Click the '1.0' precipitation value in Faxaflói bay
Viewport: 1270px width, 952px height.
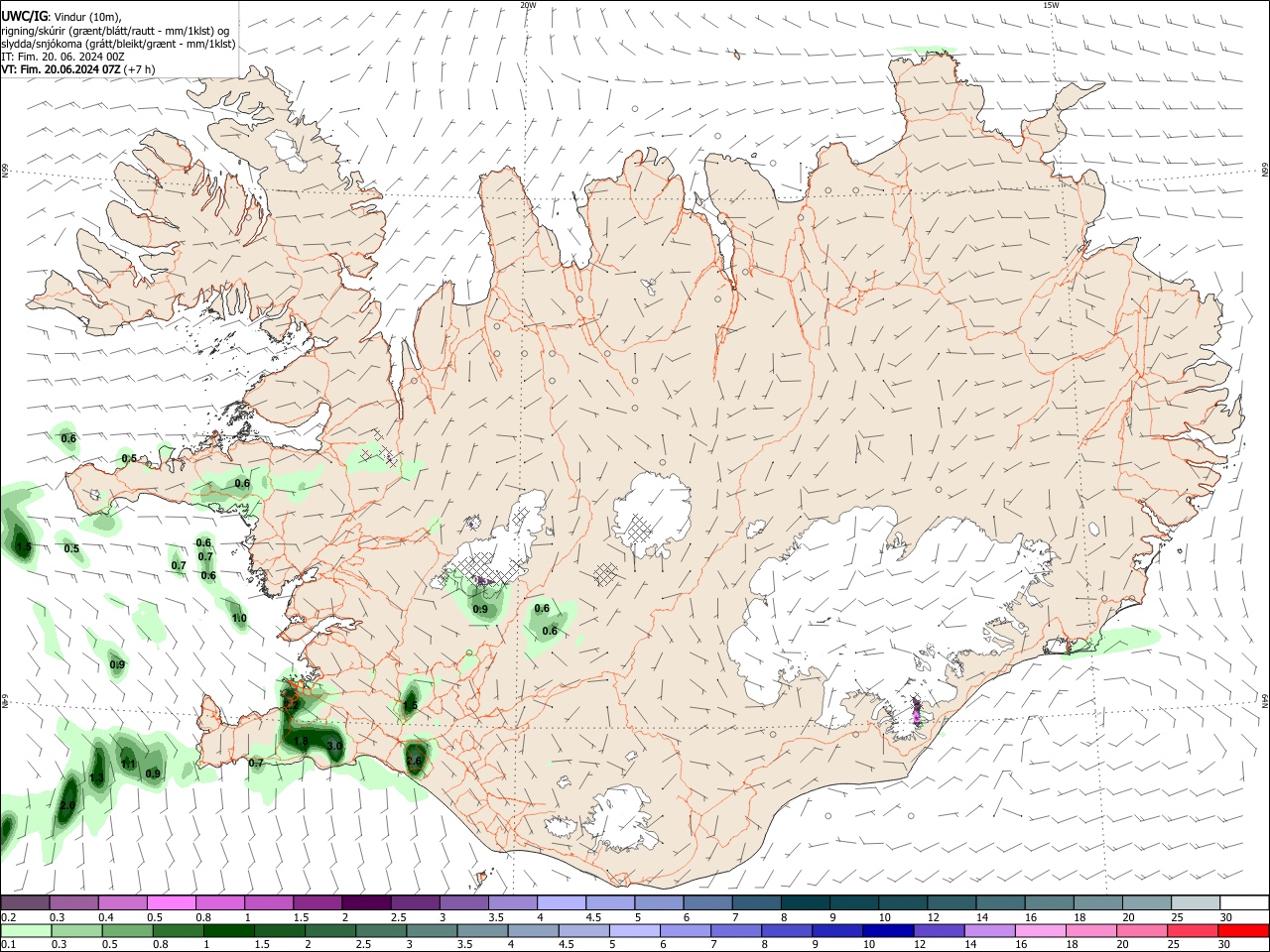(239, 618)
